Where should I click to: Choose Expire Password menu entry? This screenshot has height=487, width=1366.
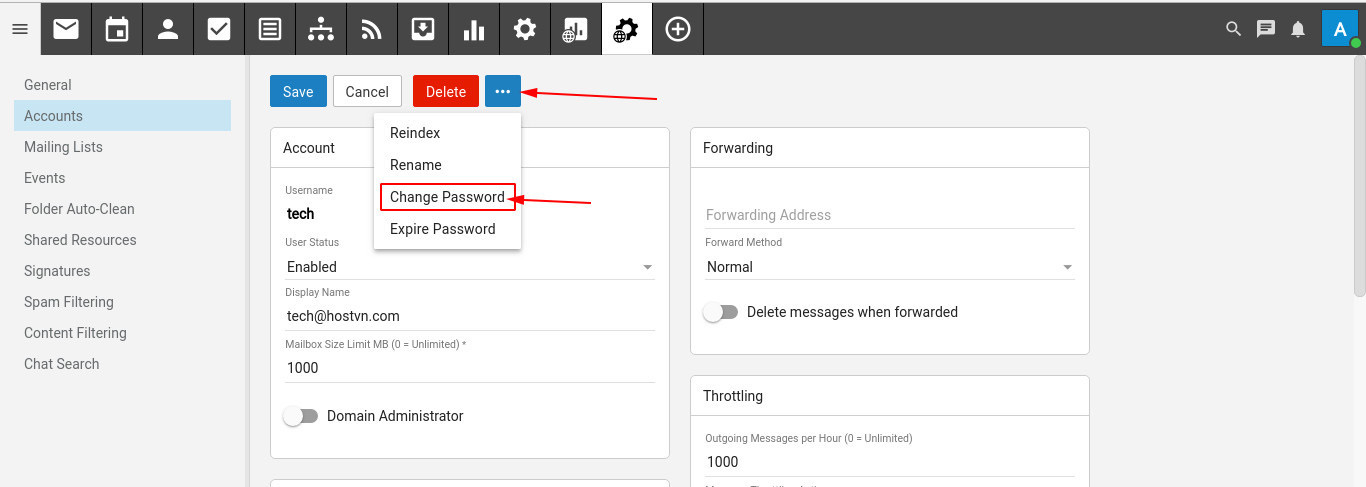[x=443, y=229]
